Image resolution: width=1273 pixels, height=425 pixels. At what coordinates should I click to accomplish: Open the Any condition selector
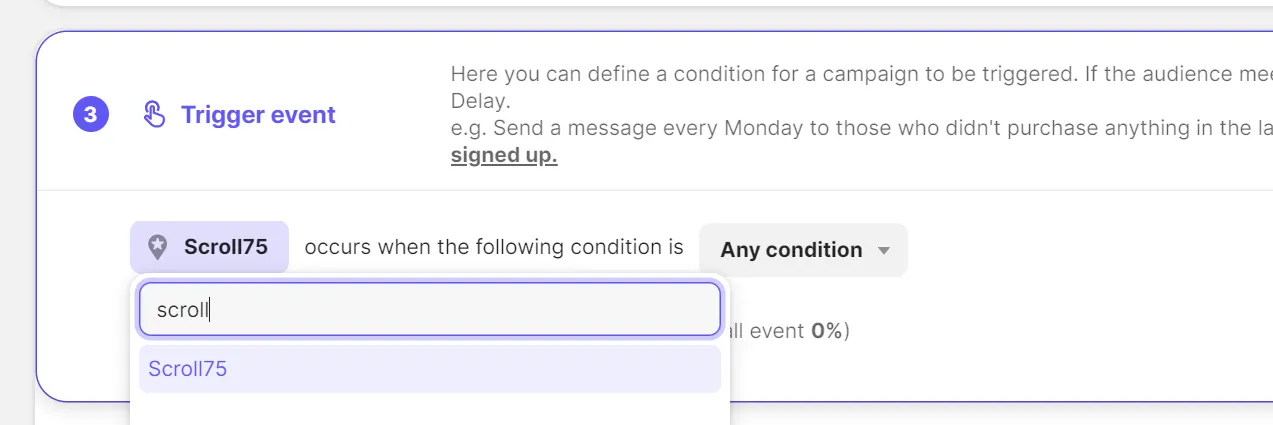point(791,250)
